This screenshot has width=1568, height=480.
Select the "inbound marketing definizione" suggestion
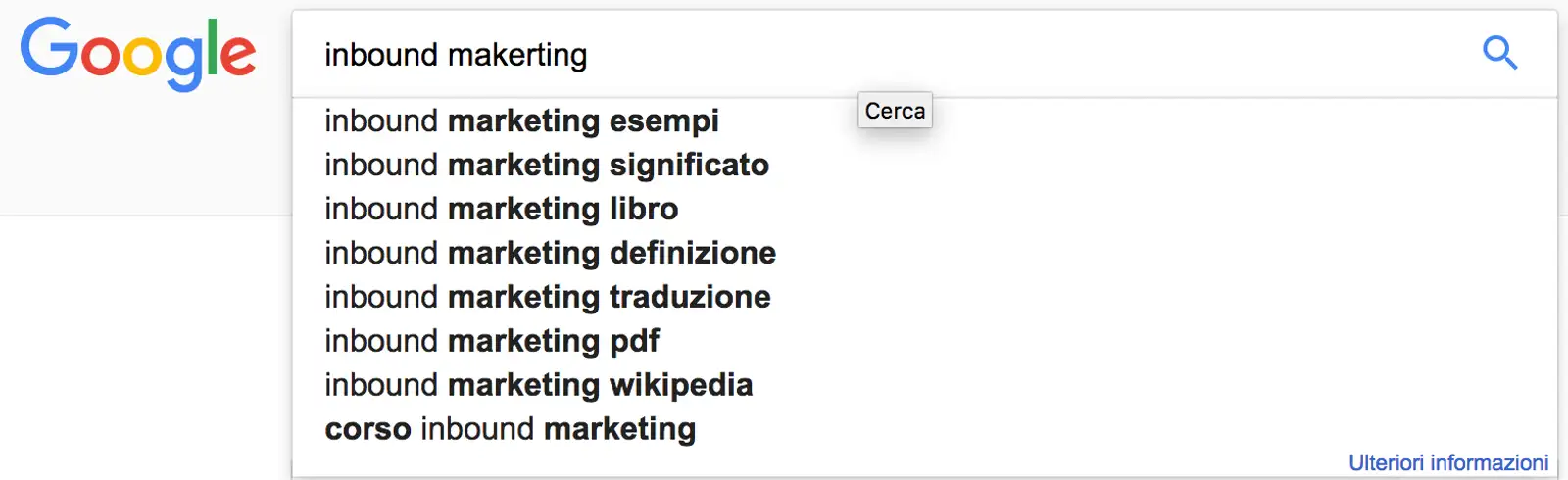(550, 253)
